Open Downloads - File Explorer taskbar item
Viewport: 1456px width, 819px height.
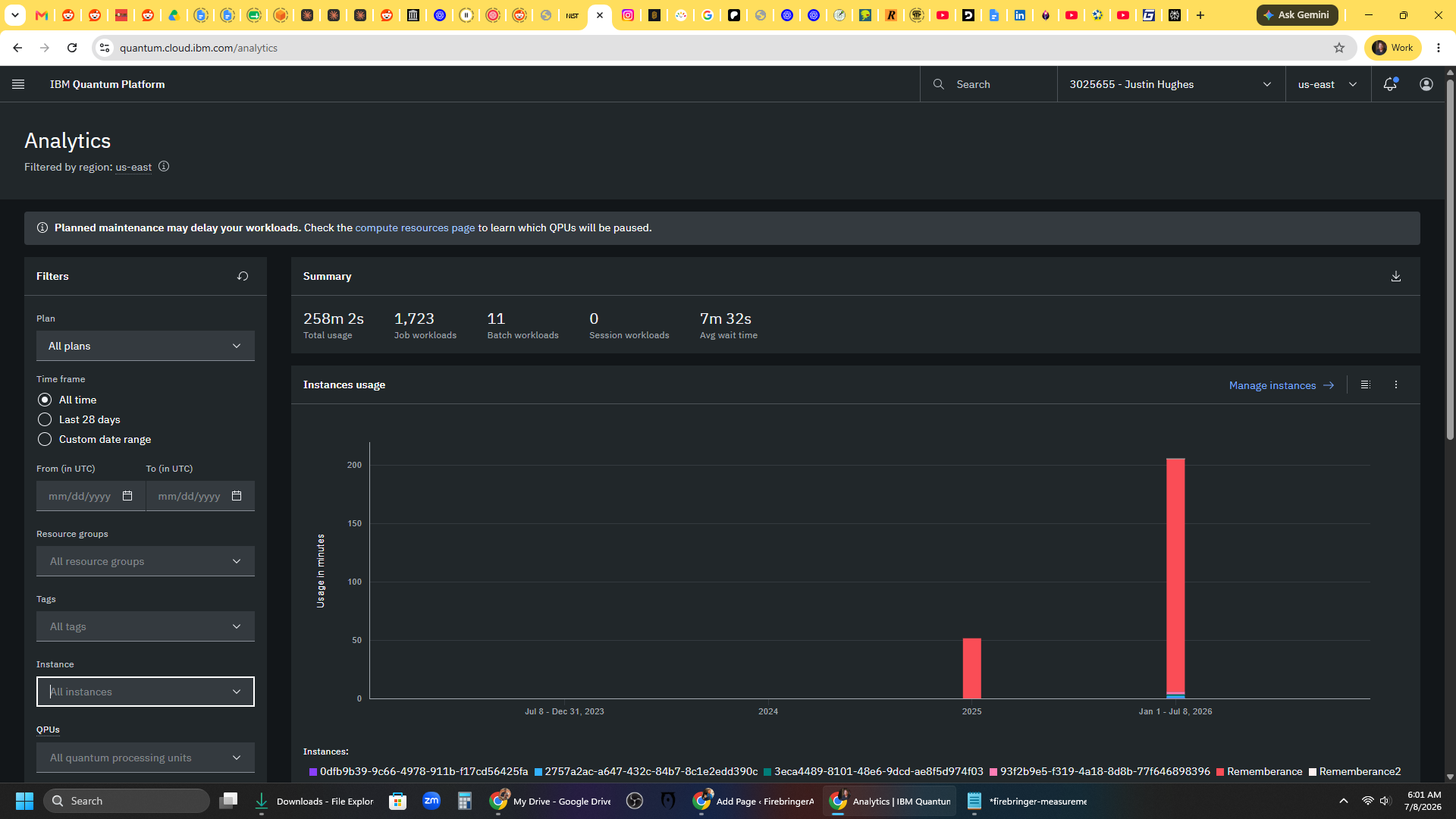(x=313, y=801)
